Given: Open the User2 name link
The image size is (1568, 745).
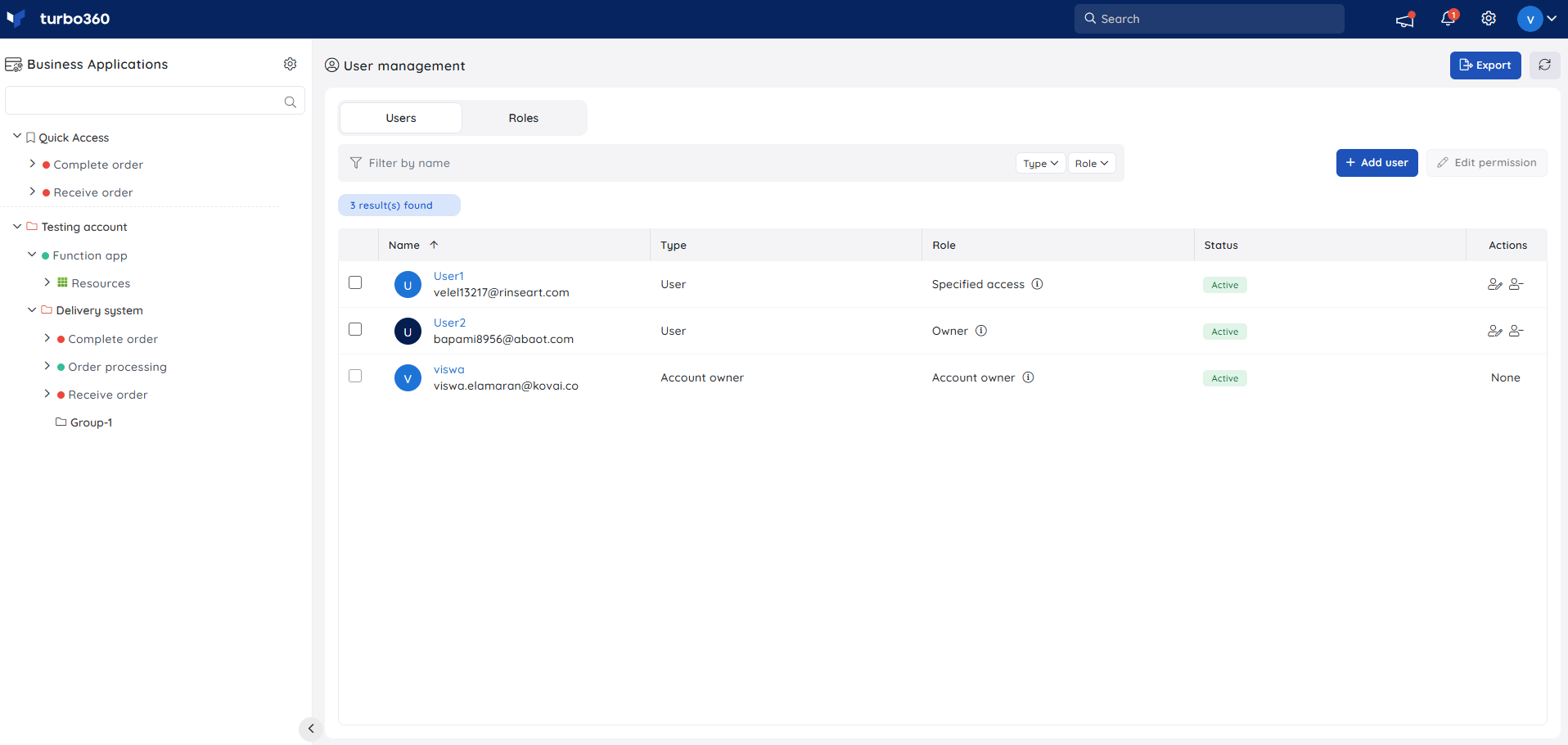Looking at the screenshot, I should 449,323.
